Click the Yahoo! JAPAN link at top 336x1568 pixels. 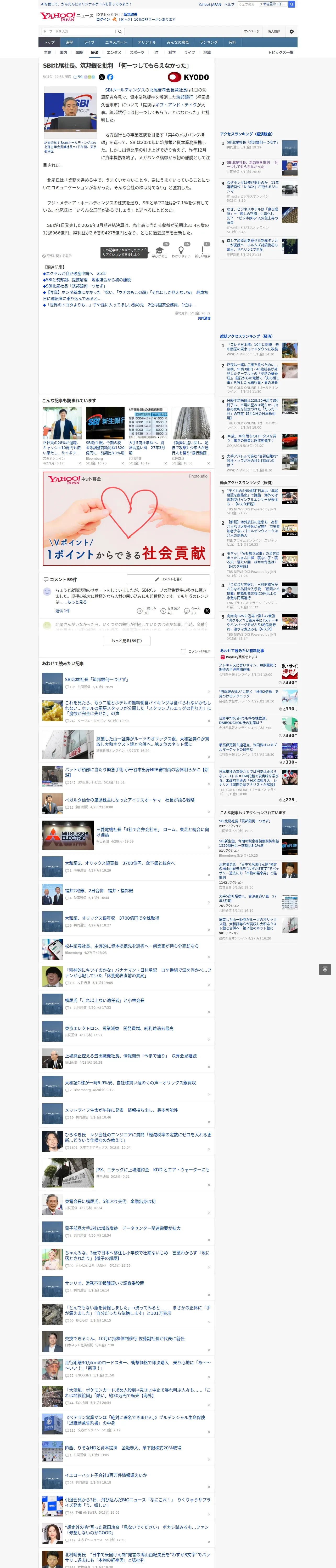click(210, 4)
